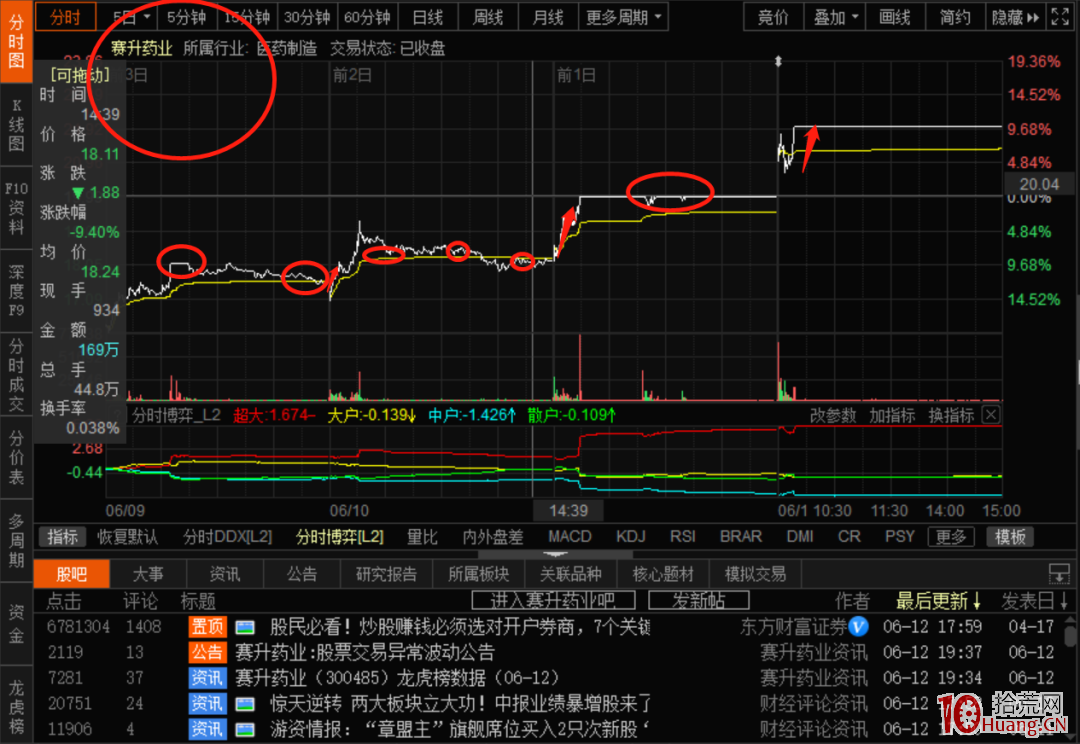Screen dimensions: 1080x744
Task: Click the 进入赛升药业吧 button
Action: point(553,601)
